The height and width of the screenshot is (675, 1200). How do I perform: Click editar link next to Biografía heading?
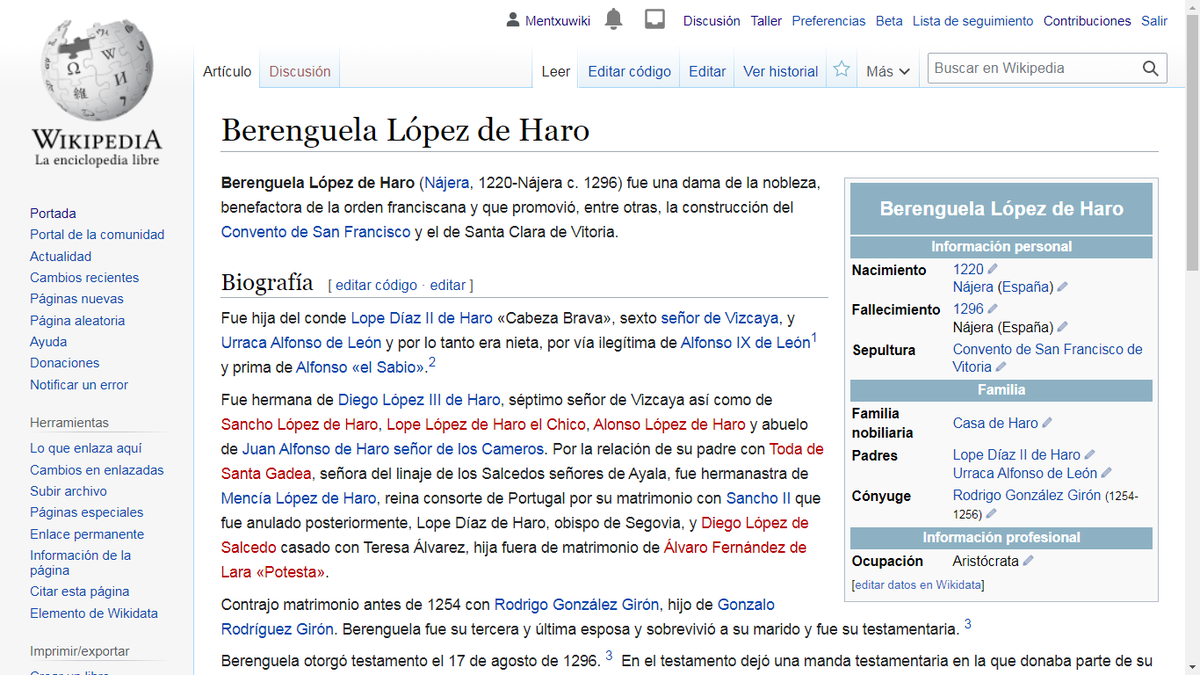448,285
